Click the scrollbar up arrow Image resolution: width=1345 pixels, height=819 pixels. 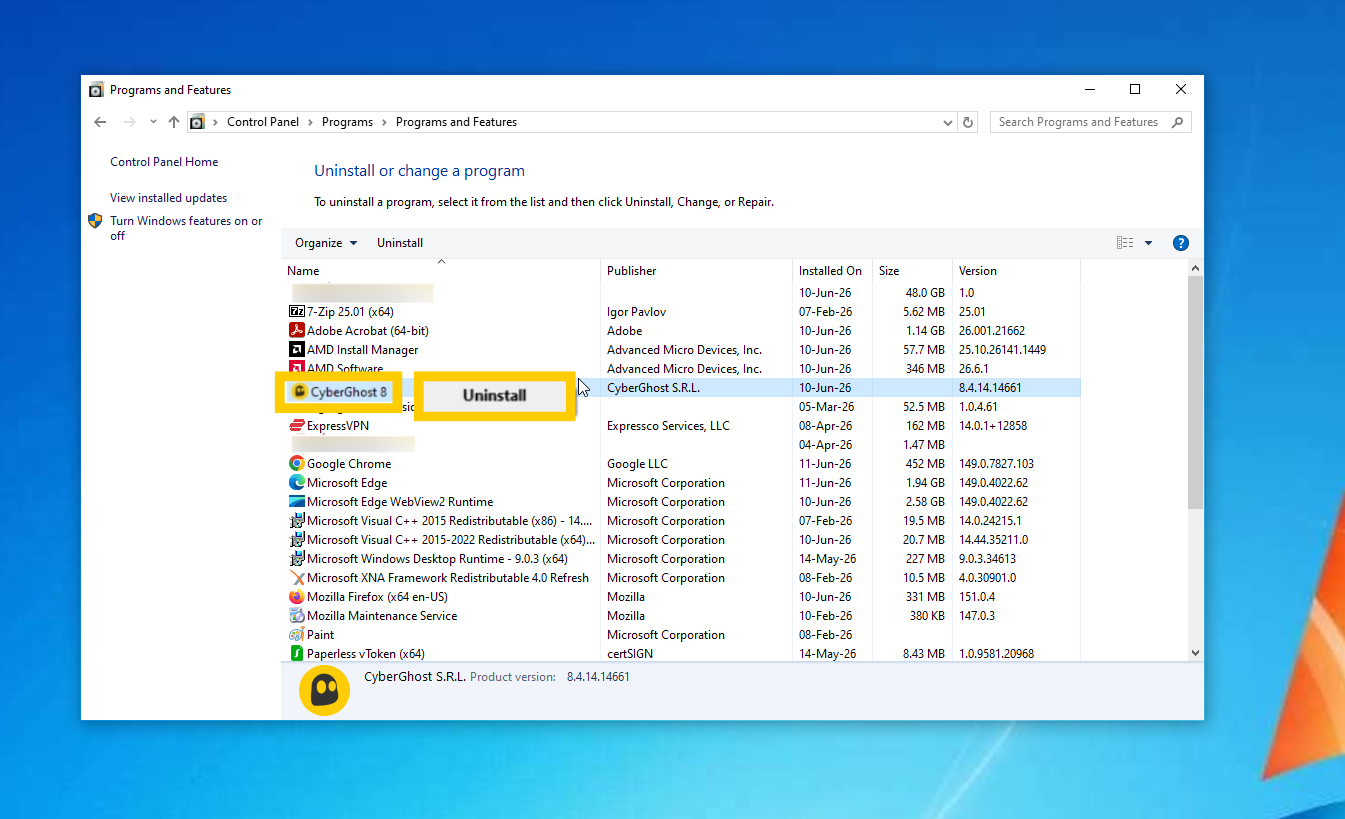1195,270
